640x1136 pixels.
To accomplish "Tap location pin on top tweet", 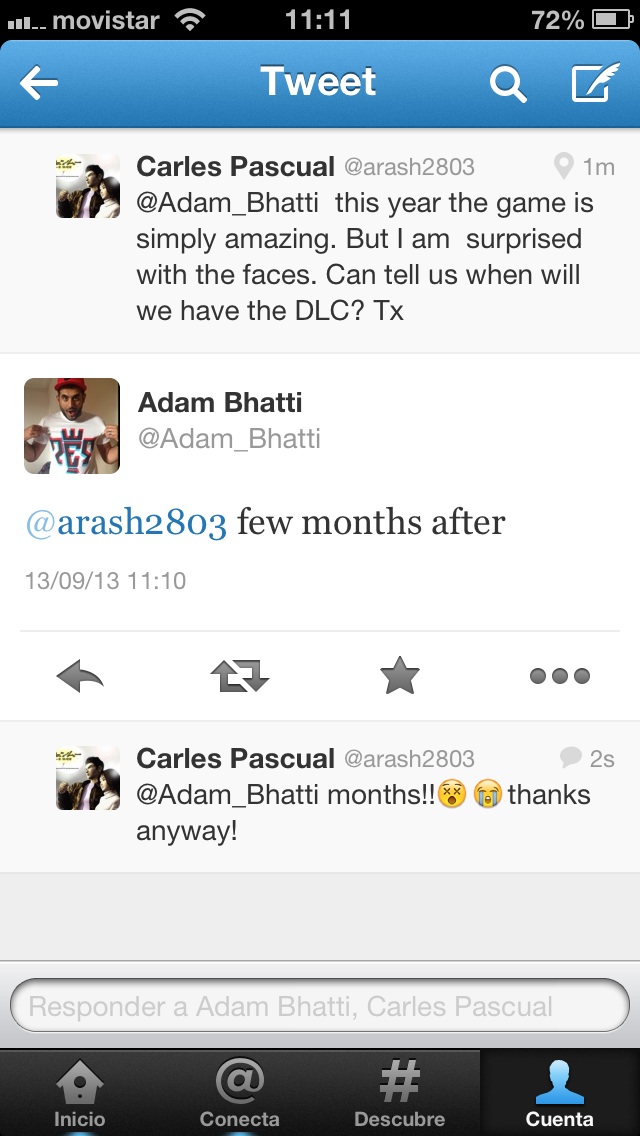I will coord(564,167).
